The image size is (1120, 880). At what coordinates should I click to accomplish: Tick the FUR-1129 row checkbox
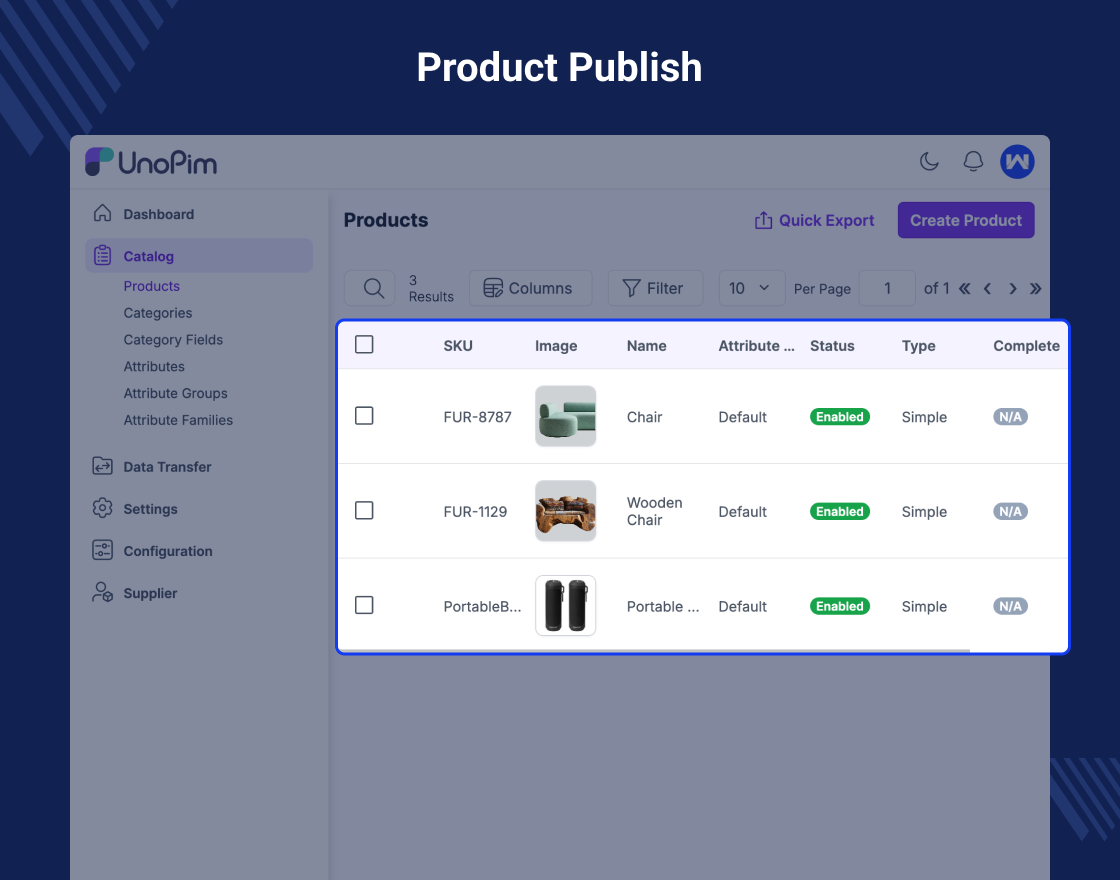coord(364,511)
